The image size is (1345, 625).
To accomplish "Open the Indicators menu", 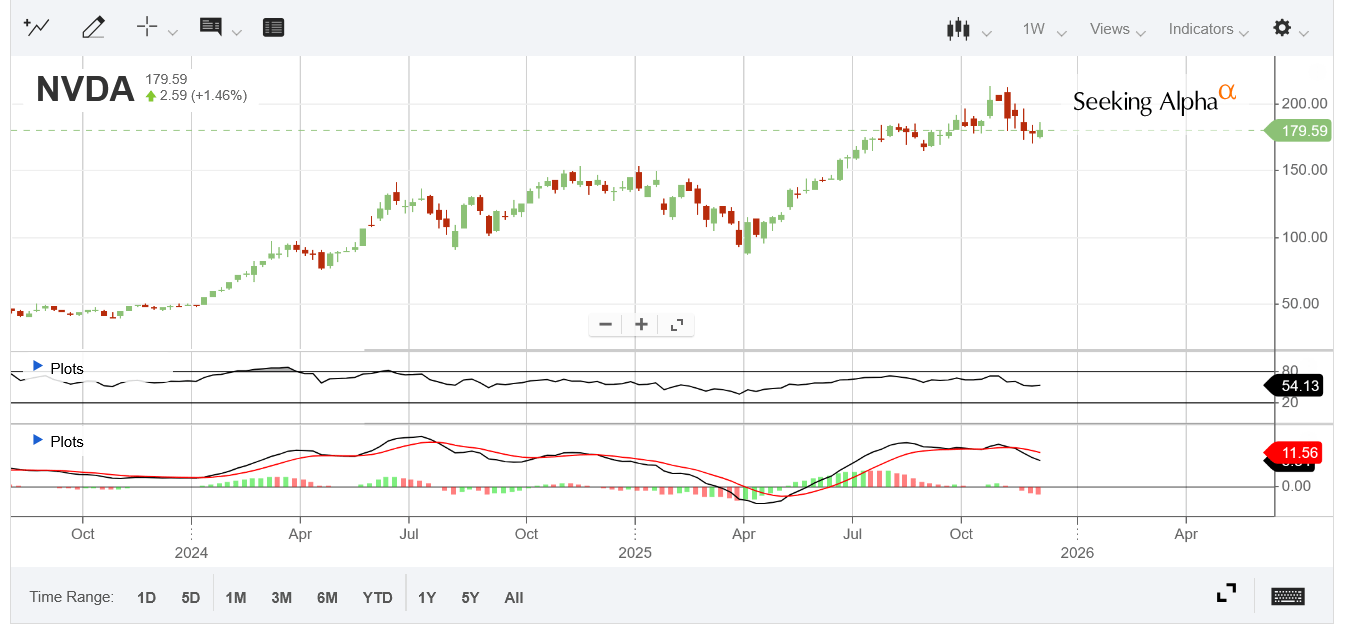I will 1208,29.
